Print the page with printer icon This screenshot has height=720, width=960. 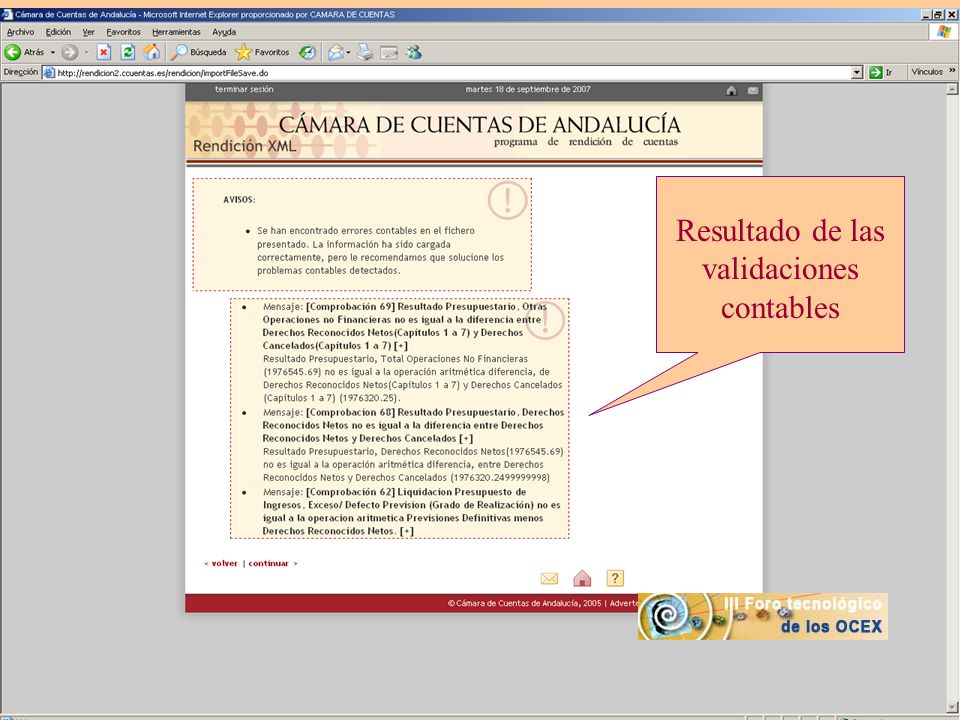coord(365,53)
